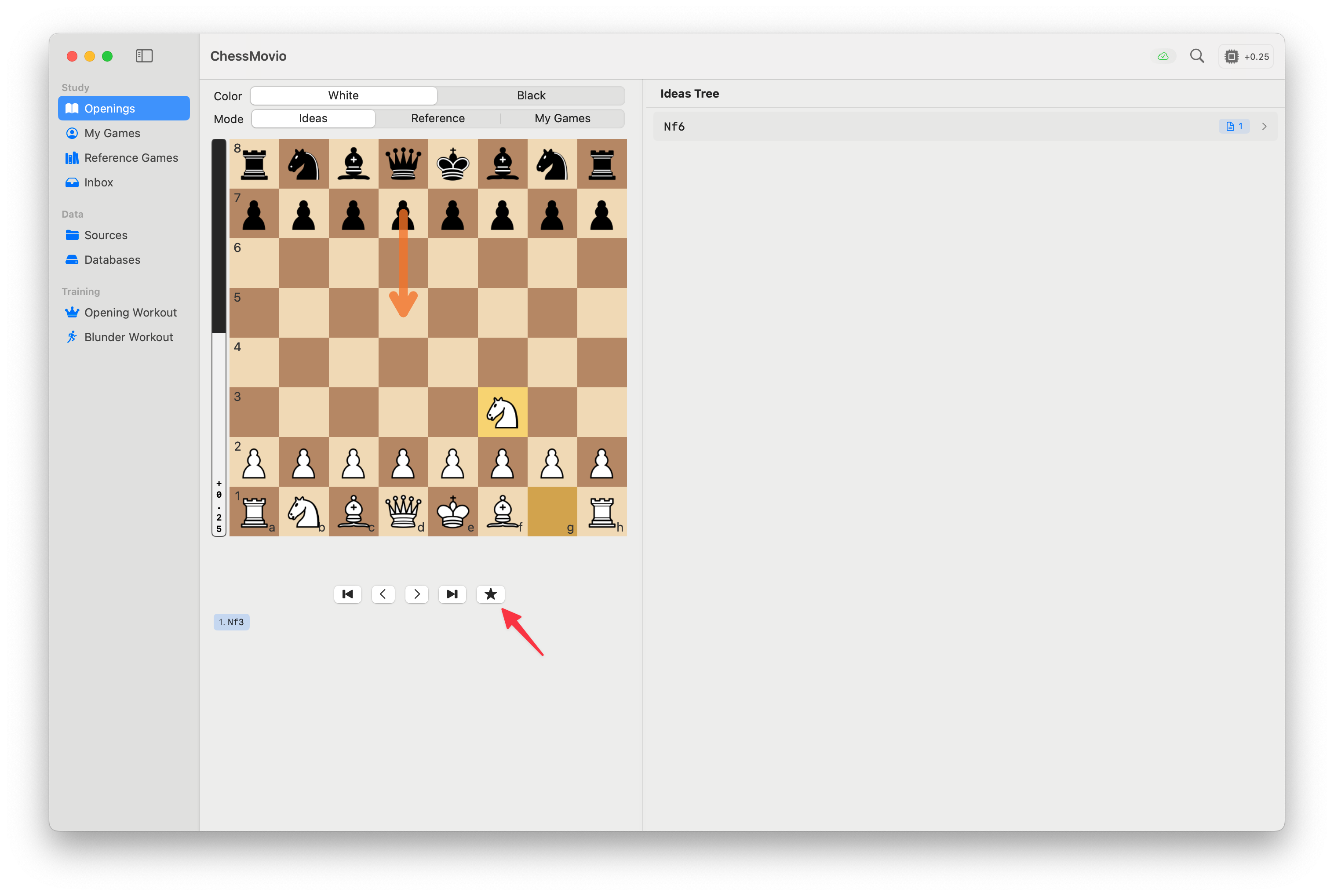Start an Opening Workout
This screenshot has height=896, width=1334.
(130, 312)
